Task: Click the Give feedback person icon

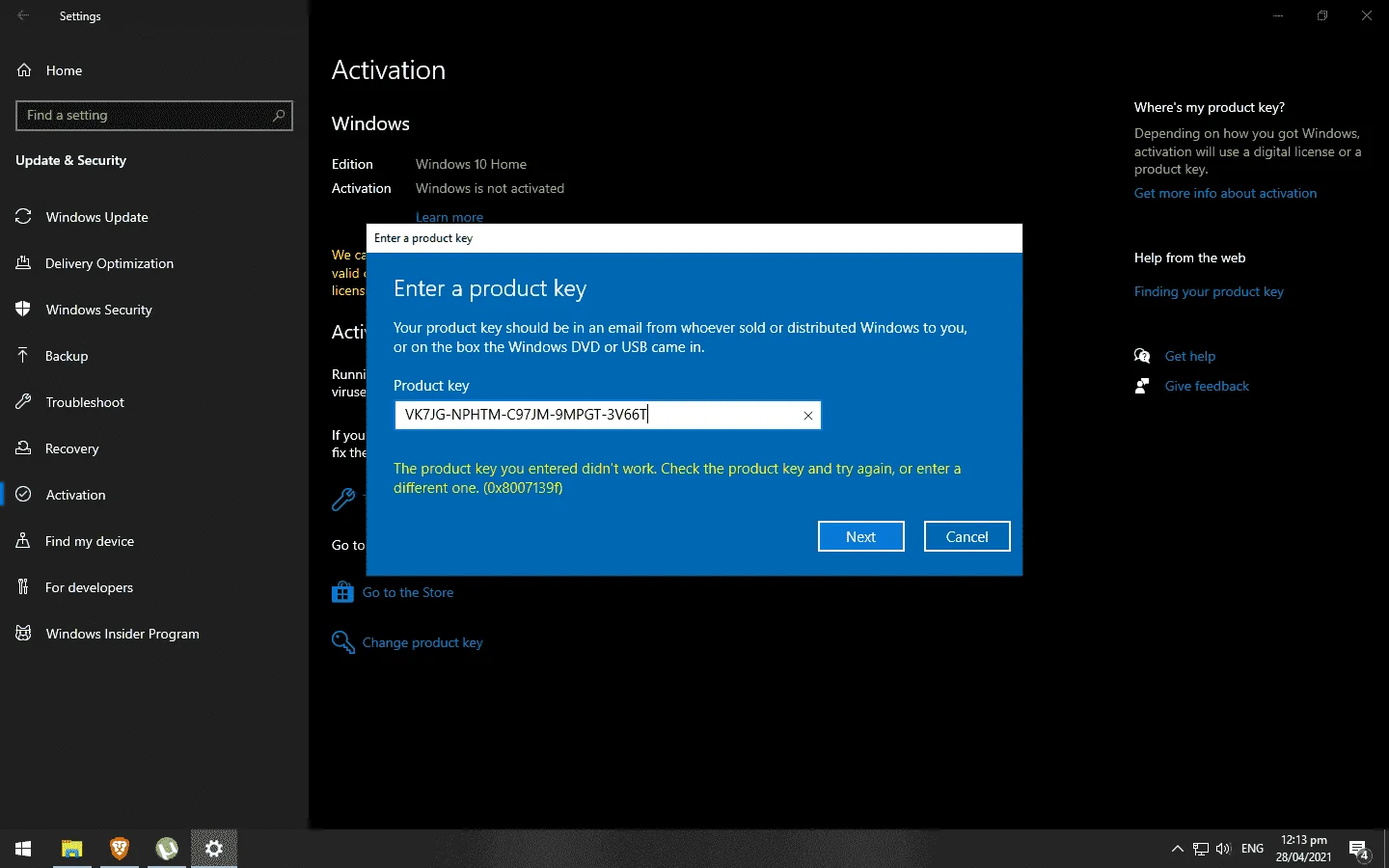Action: [1143, 386]
